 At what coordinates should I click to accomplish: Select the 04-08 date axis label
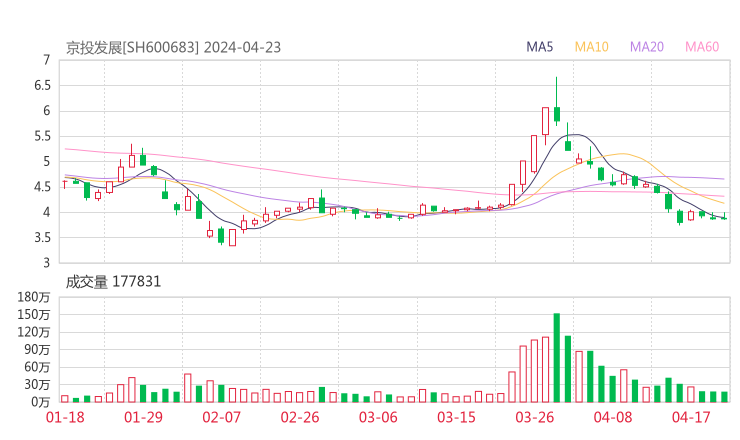click(x=613, y=417)
